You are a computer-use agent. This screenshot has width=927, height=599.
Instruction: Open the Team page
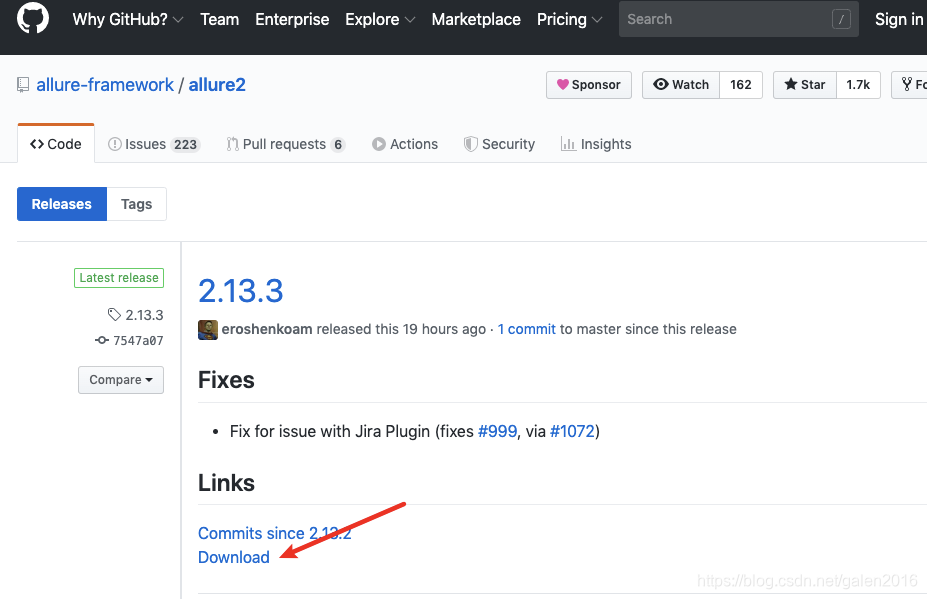219,20
